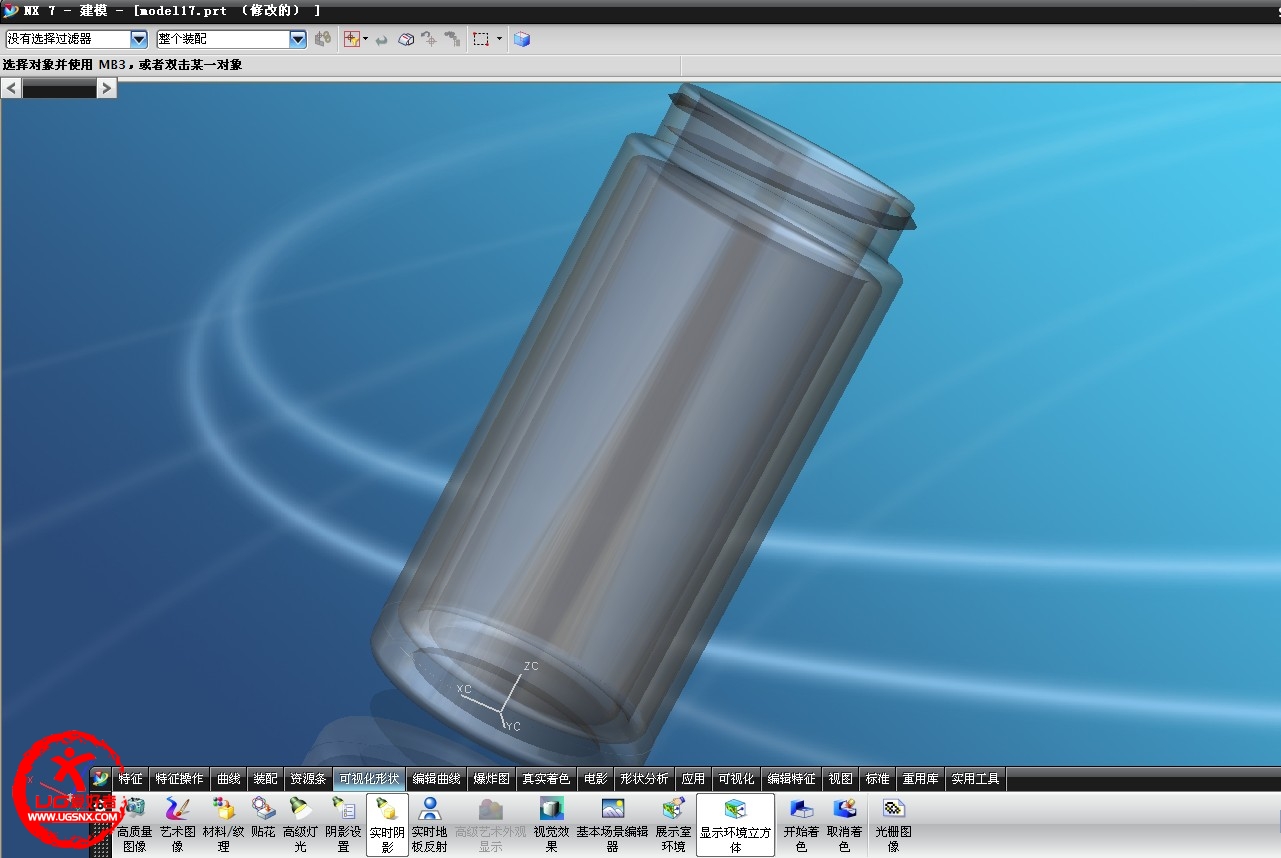Screen dimensions: 1281x858
Task: Click the 开始着色 start shading tool
Action: pos(801,825)
